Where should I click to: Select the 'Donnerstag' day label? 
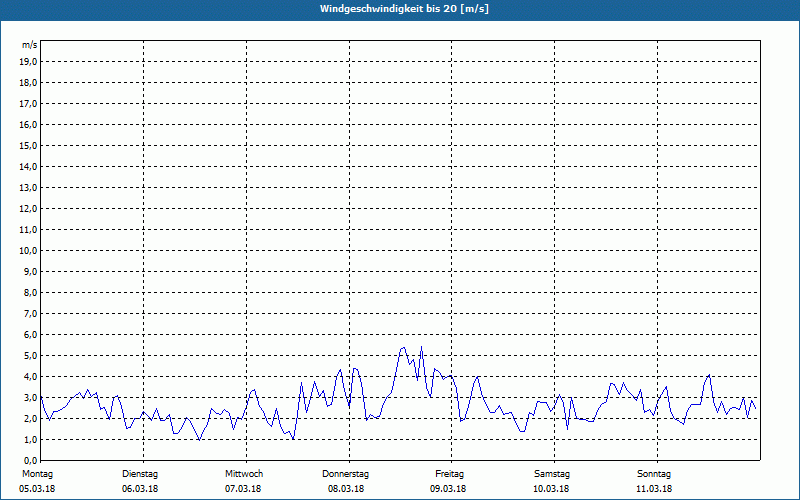345,474
